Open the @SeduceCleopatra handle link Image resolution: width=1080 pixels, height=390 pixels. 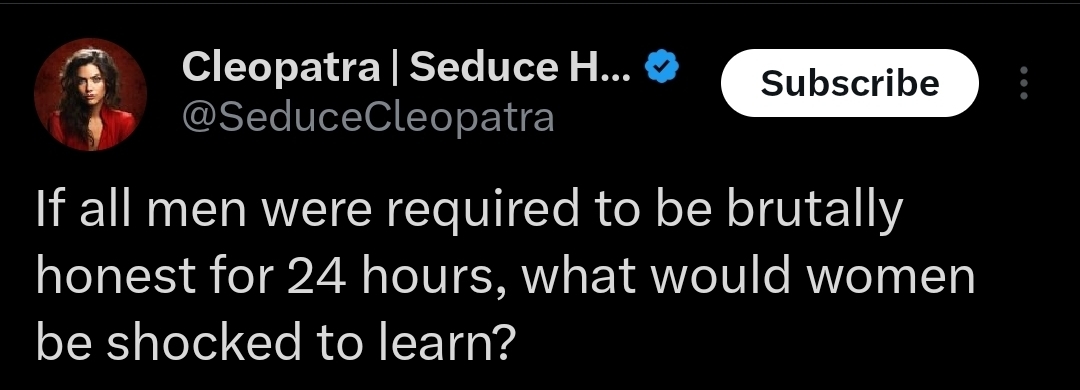(368, 117)
